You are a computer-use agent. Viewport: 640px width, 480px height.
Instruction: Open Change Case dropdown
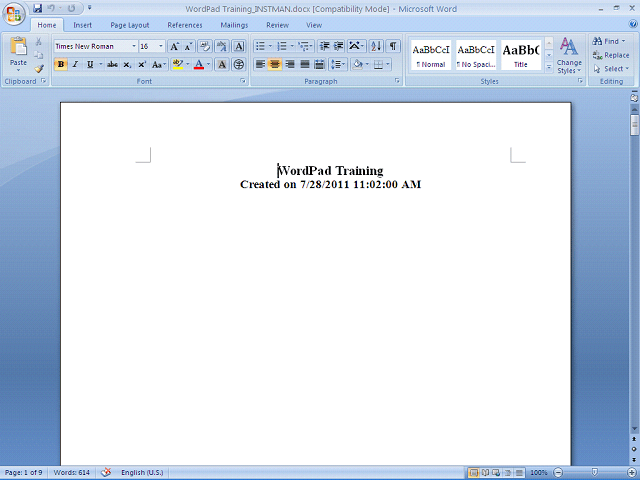[x=158, y=64]
